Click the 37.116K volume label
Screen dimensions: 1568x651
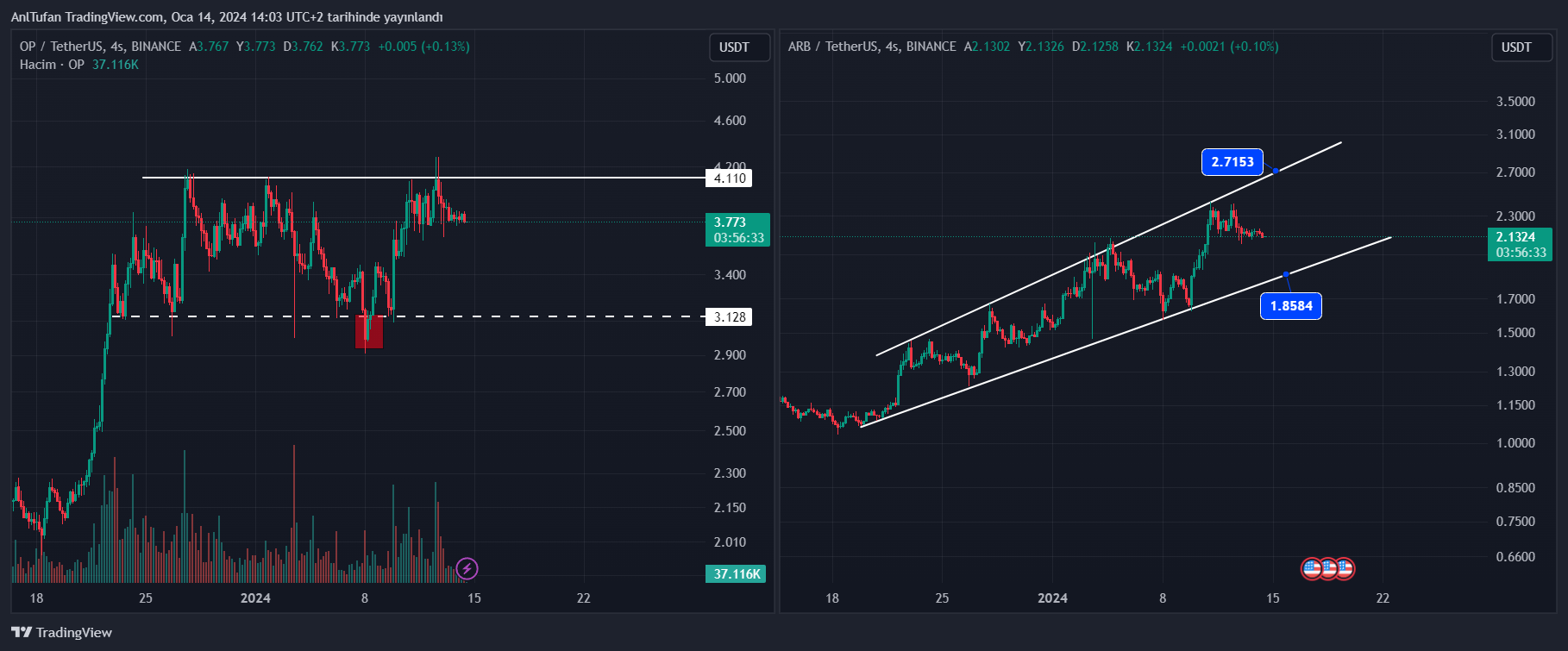pos(737,574)
